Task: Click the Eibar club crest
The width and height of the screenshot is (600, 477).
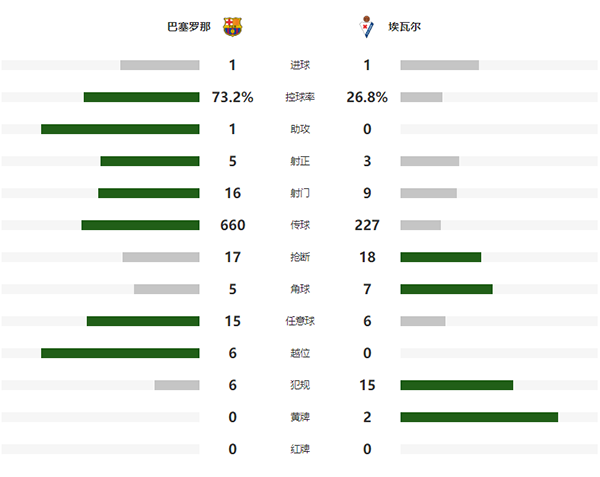Action: (x=367, y=27)
